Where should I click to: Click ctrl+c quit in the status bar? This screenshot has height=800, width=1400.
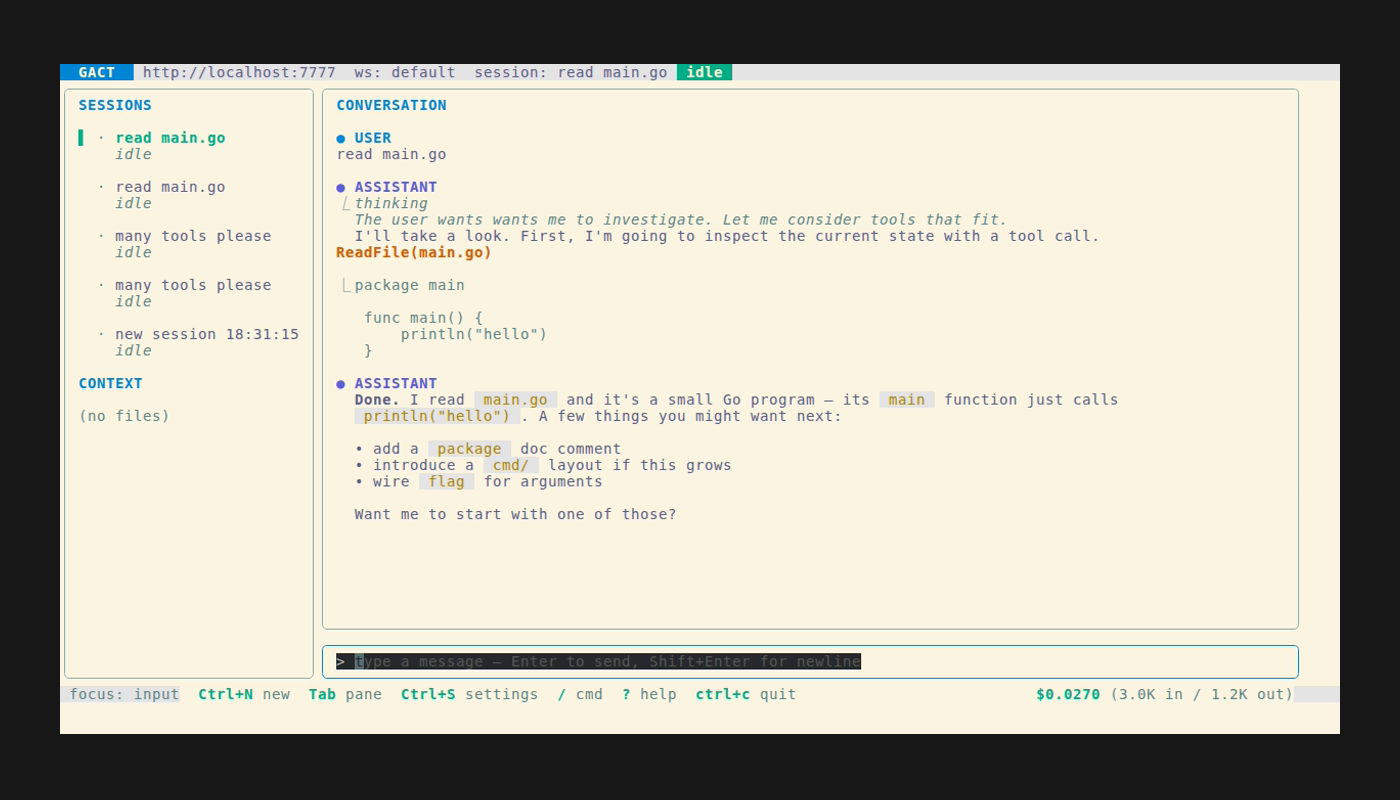tap(746, 694)
